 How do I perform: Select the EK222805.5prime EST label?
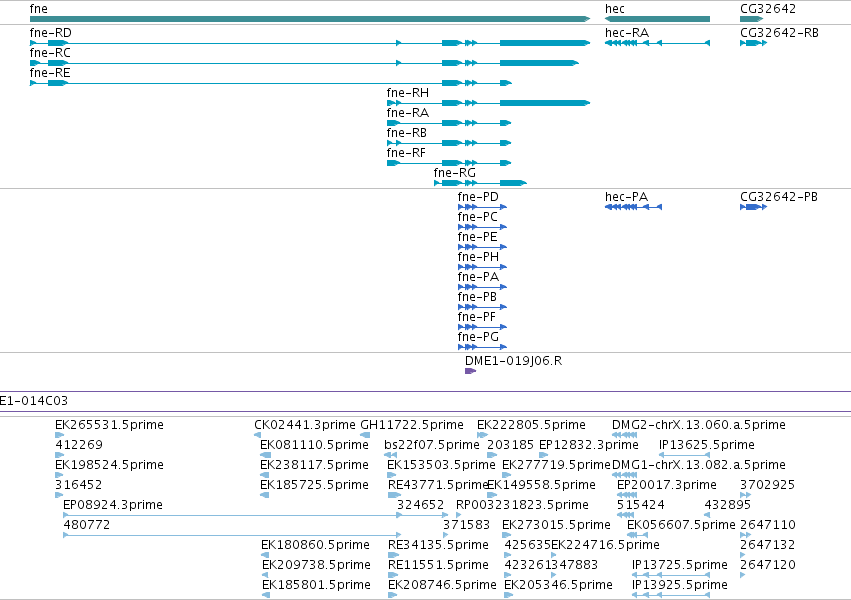(531, 425)
